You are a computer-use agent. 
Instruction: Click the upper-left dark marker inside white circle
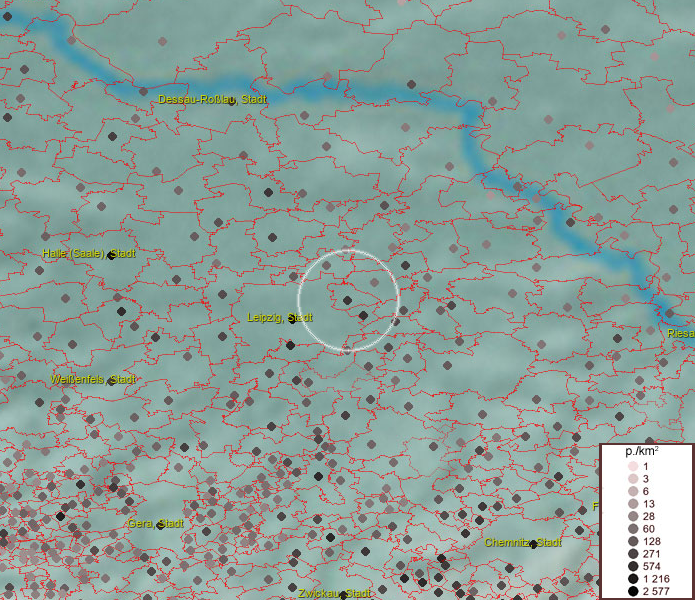(x=347, y=300)
